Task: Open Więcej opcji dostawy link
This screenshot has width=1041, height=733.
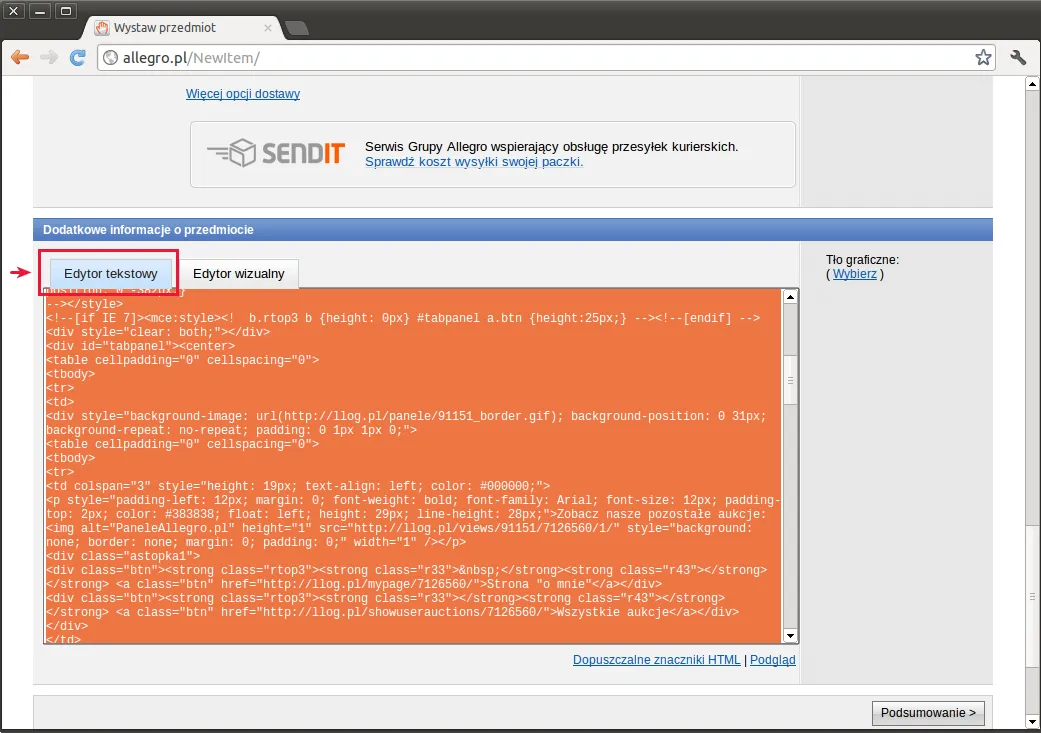Action: (243, 93)
